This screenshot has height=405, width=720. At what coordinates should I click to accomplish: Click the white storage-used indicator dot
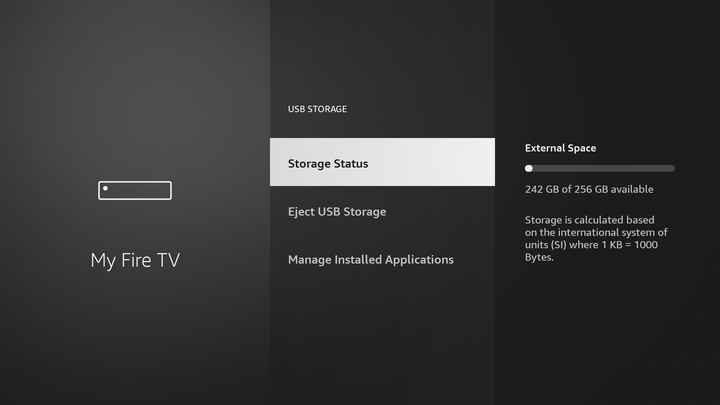pyautogui.click(x=529, y=169)
